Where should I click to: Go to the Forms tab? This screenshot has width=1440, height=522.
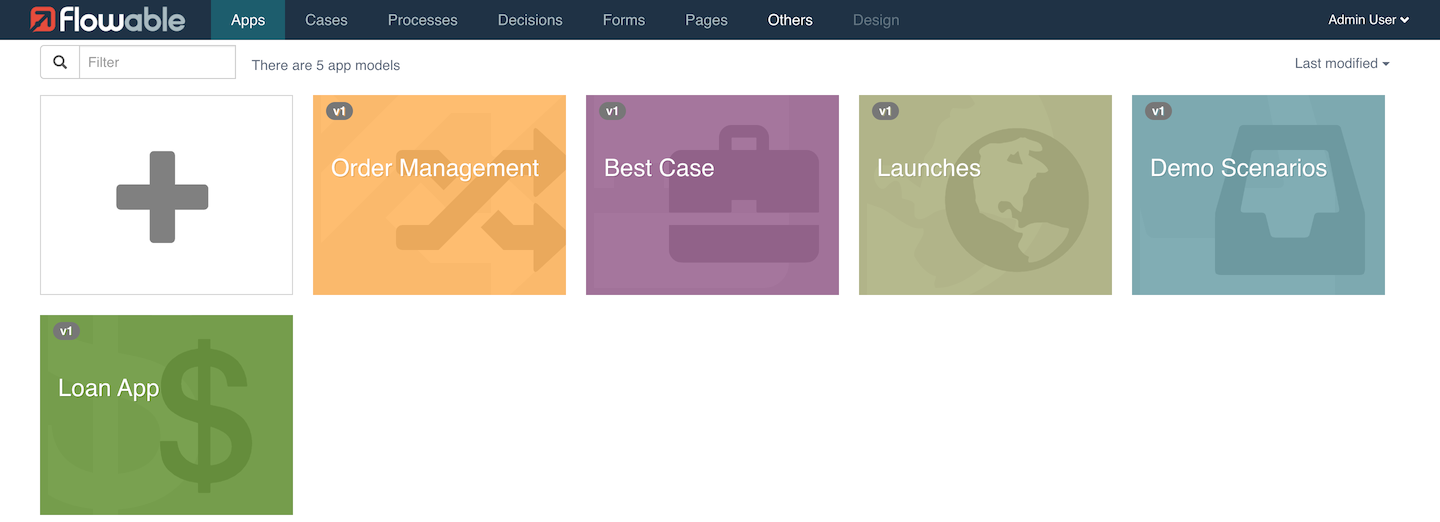tap(624, 20)
